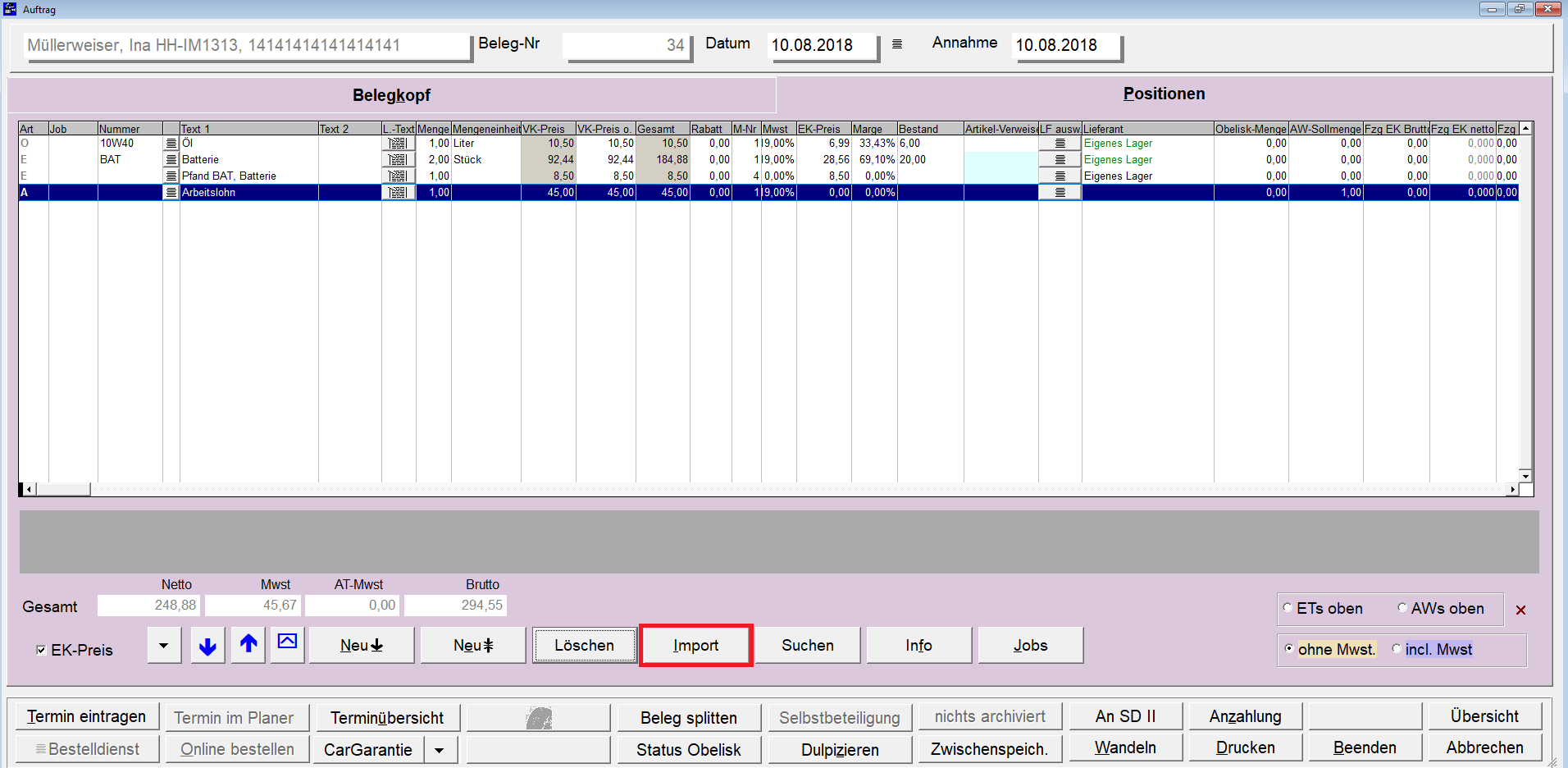Click Annahme date field

point(1067,45)
